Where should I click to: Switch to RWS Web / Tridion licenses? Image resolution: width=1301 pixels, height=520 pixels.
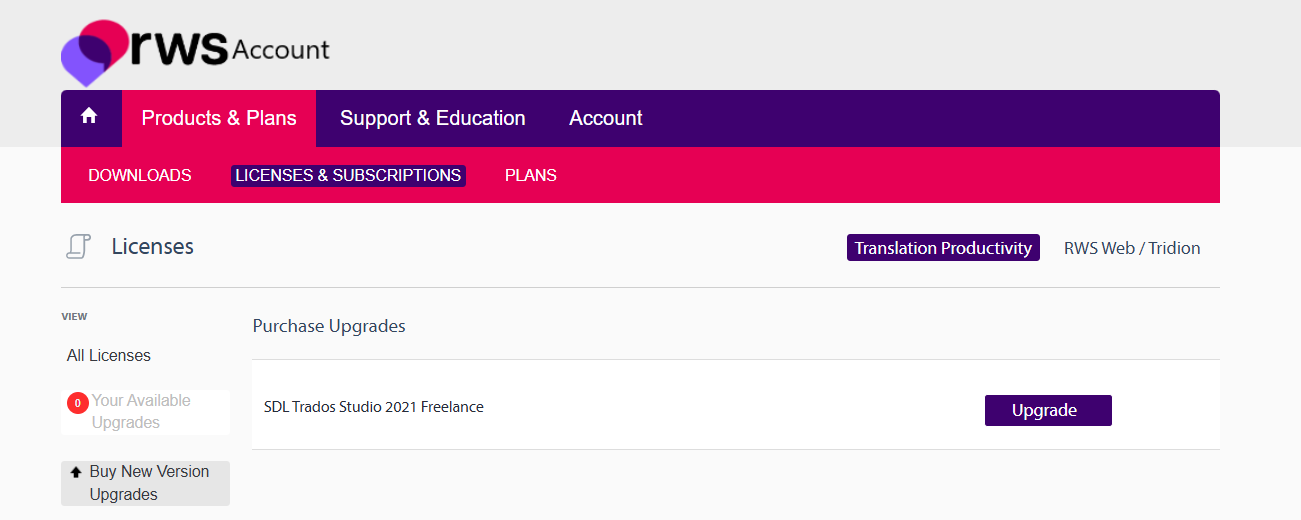pos(1131,248)
